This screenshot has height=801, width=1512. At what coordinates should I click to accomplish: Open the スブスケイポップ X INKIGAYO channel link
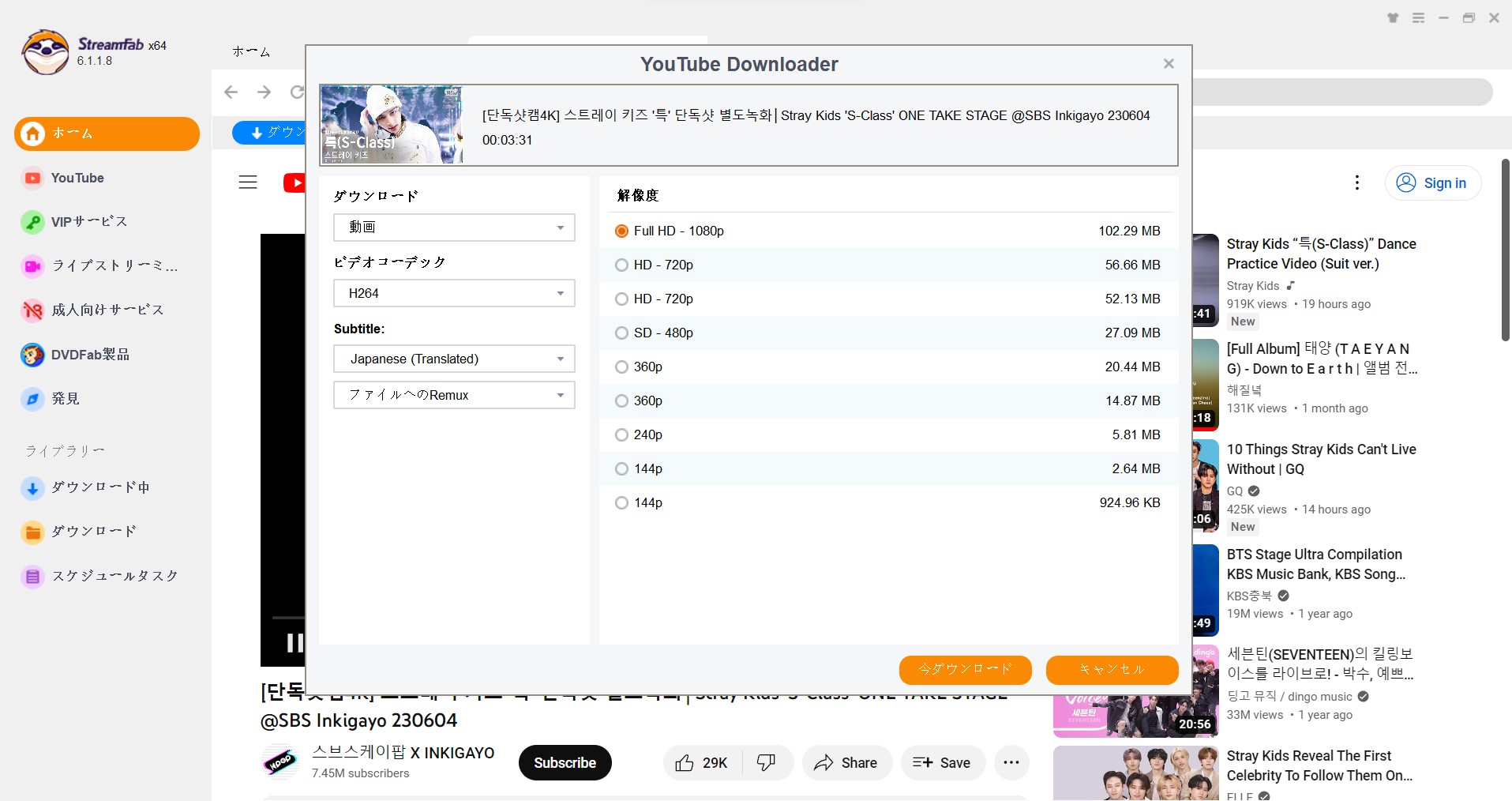coord(403,753)
